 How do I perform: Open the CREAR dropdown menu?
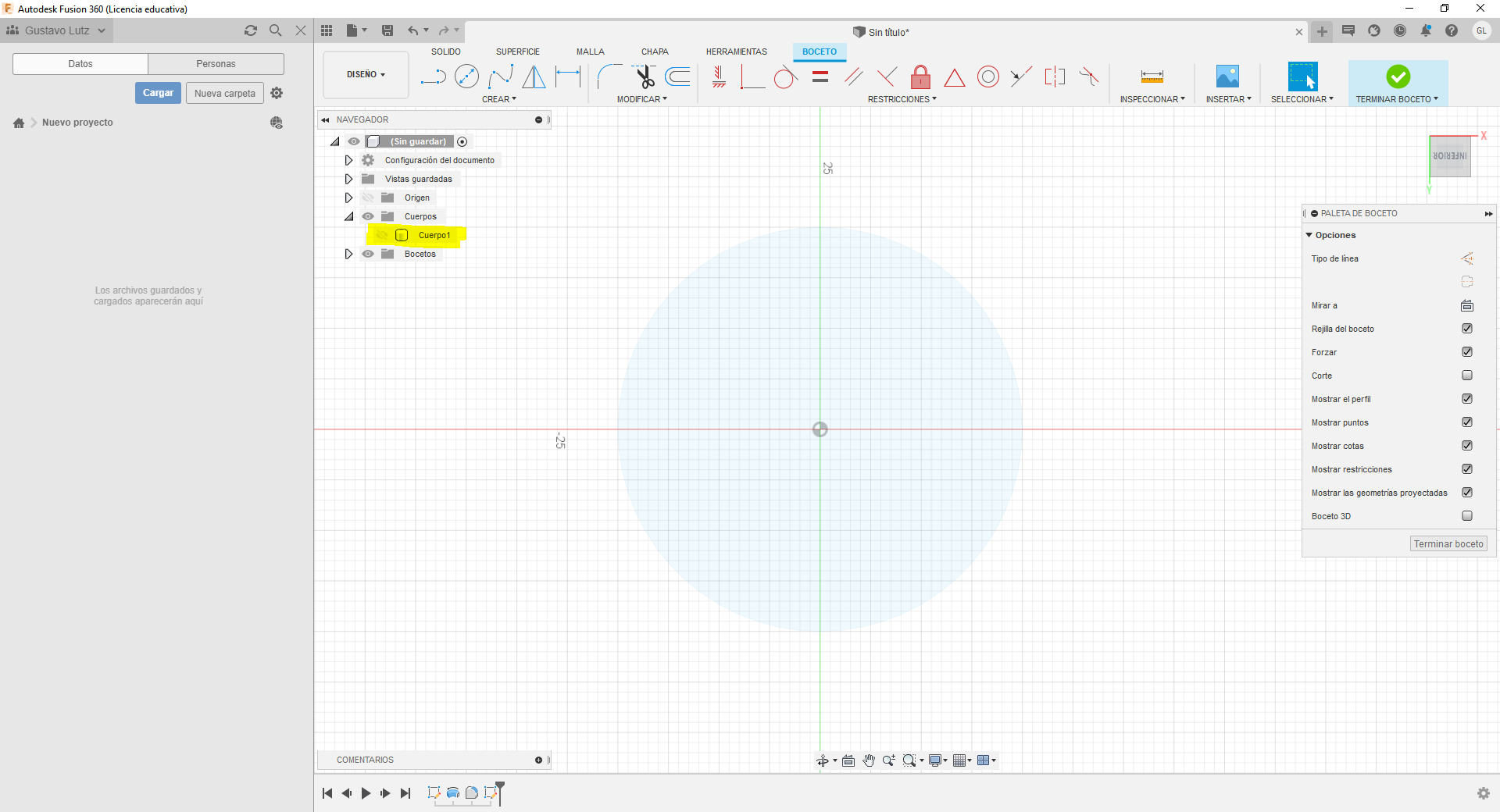(x=499, y=99)
